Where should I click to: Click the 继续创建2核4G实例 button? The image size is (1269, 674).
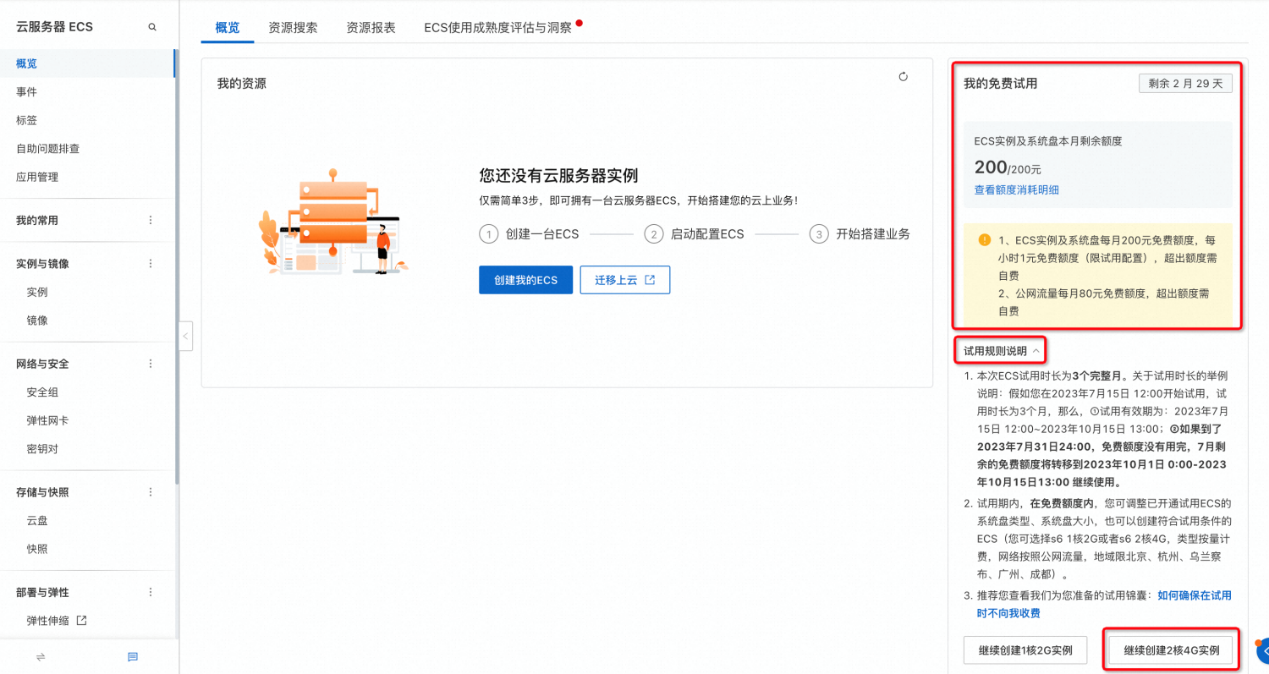click(1171, 650)
